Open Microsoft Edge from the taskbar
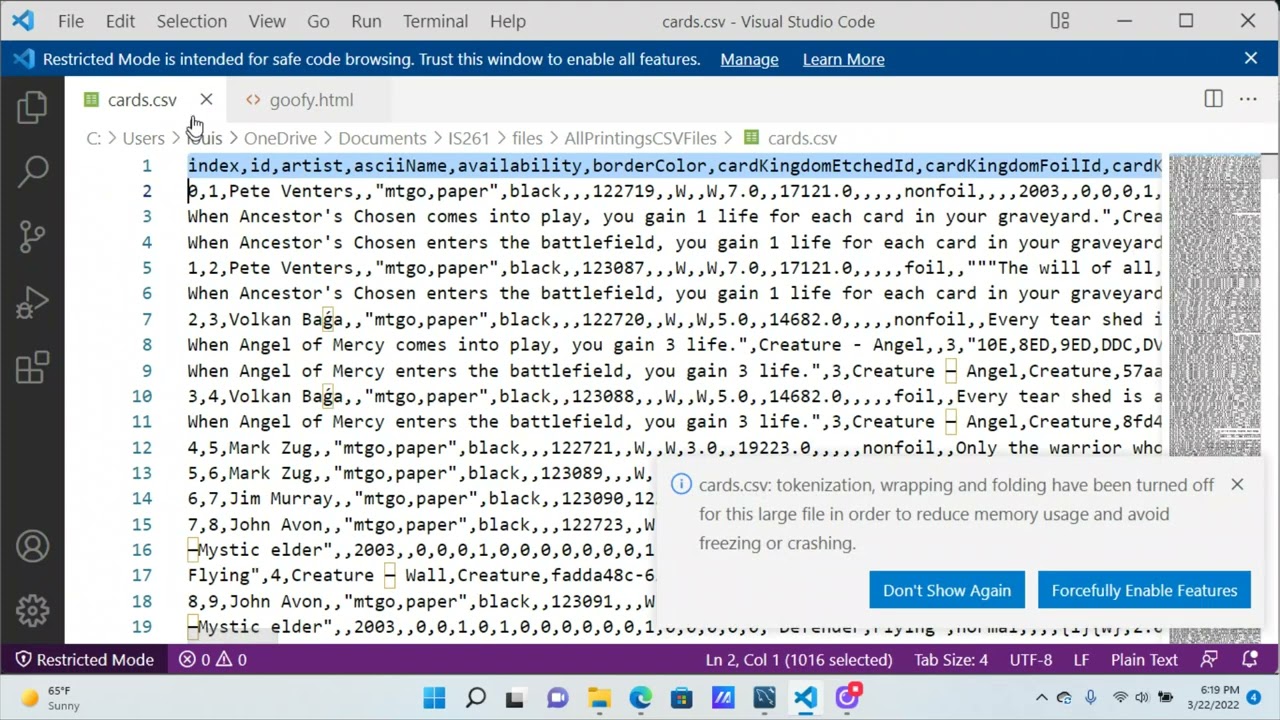Screen dimensions: 1280x720 point(640,698)
